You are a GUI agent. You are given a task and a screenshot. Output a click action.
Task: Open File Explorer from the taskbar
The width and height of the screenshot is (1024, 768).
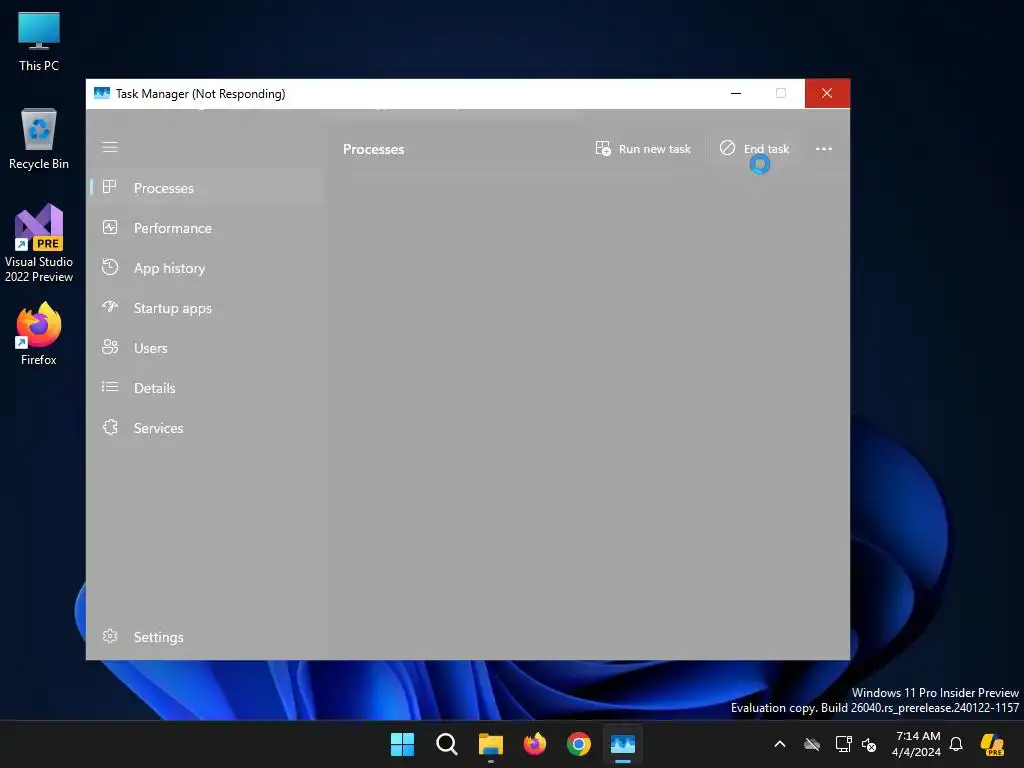[x=490, y=744]
